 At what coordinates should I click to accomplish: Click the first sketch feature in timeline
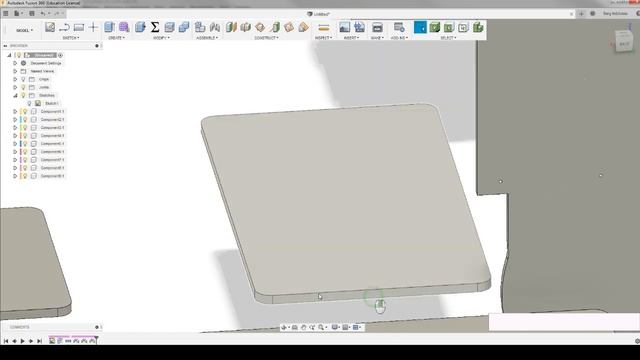(x=52, y=341)
